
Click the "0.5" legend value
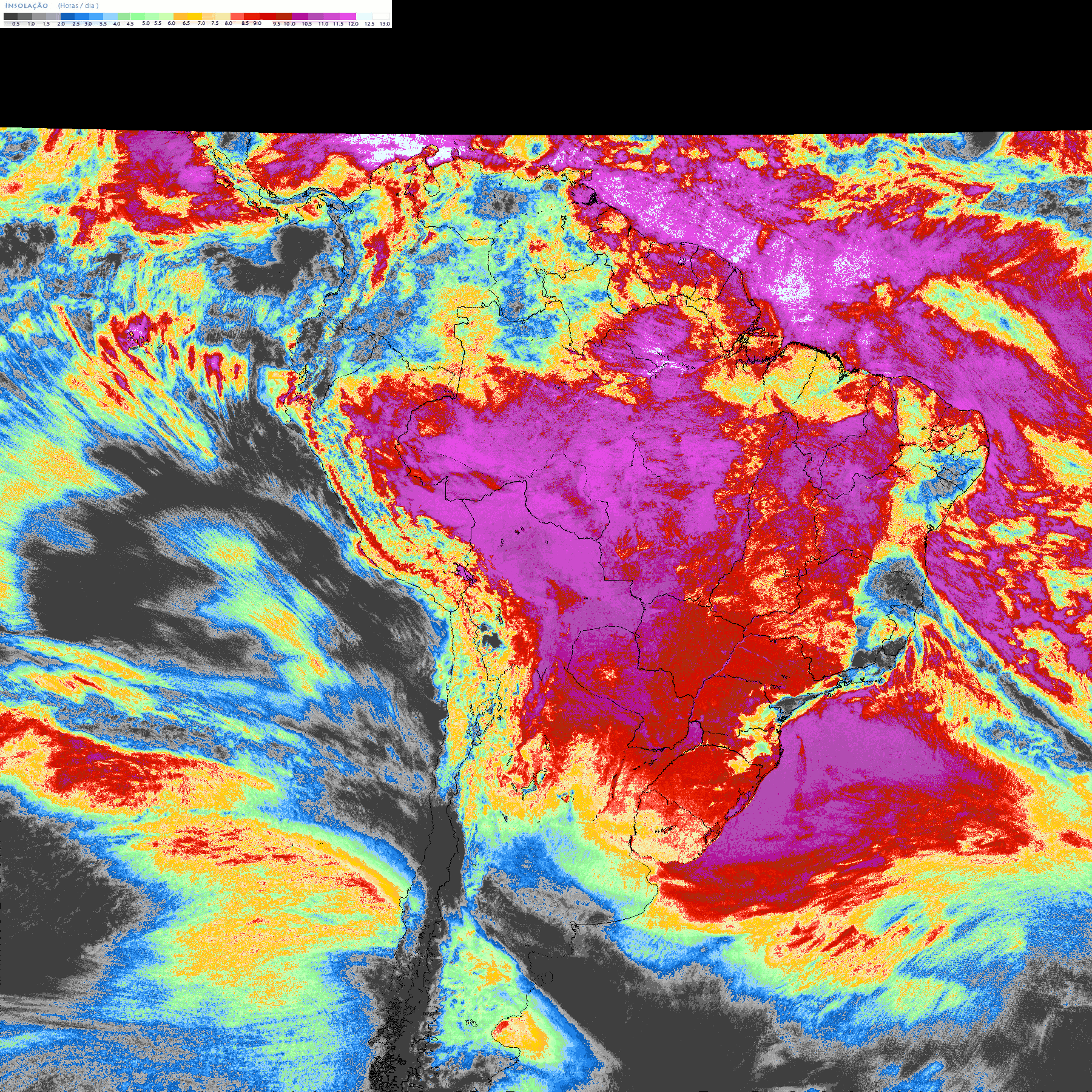(16, 24)
